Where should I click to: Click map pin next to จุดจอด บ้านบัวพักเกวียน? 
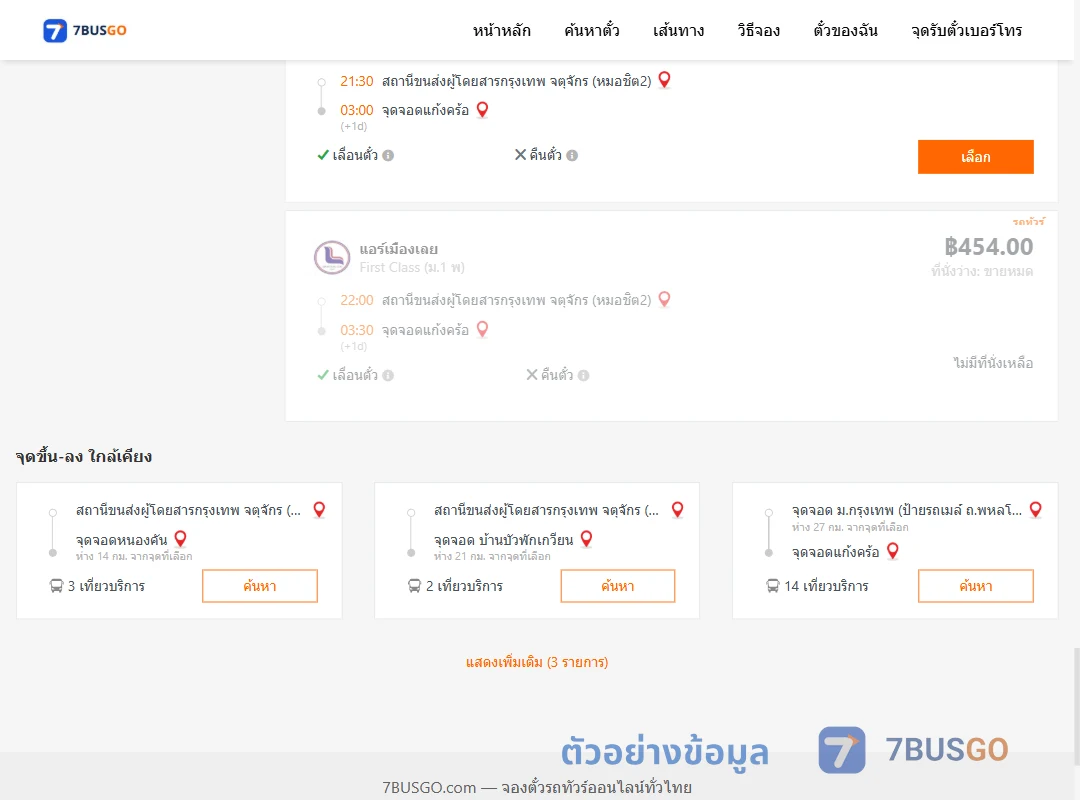[x=587, y=539]
